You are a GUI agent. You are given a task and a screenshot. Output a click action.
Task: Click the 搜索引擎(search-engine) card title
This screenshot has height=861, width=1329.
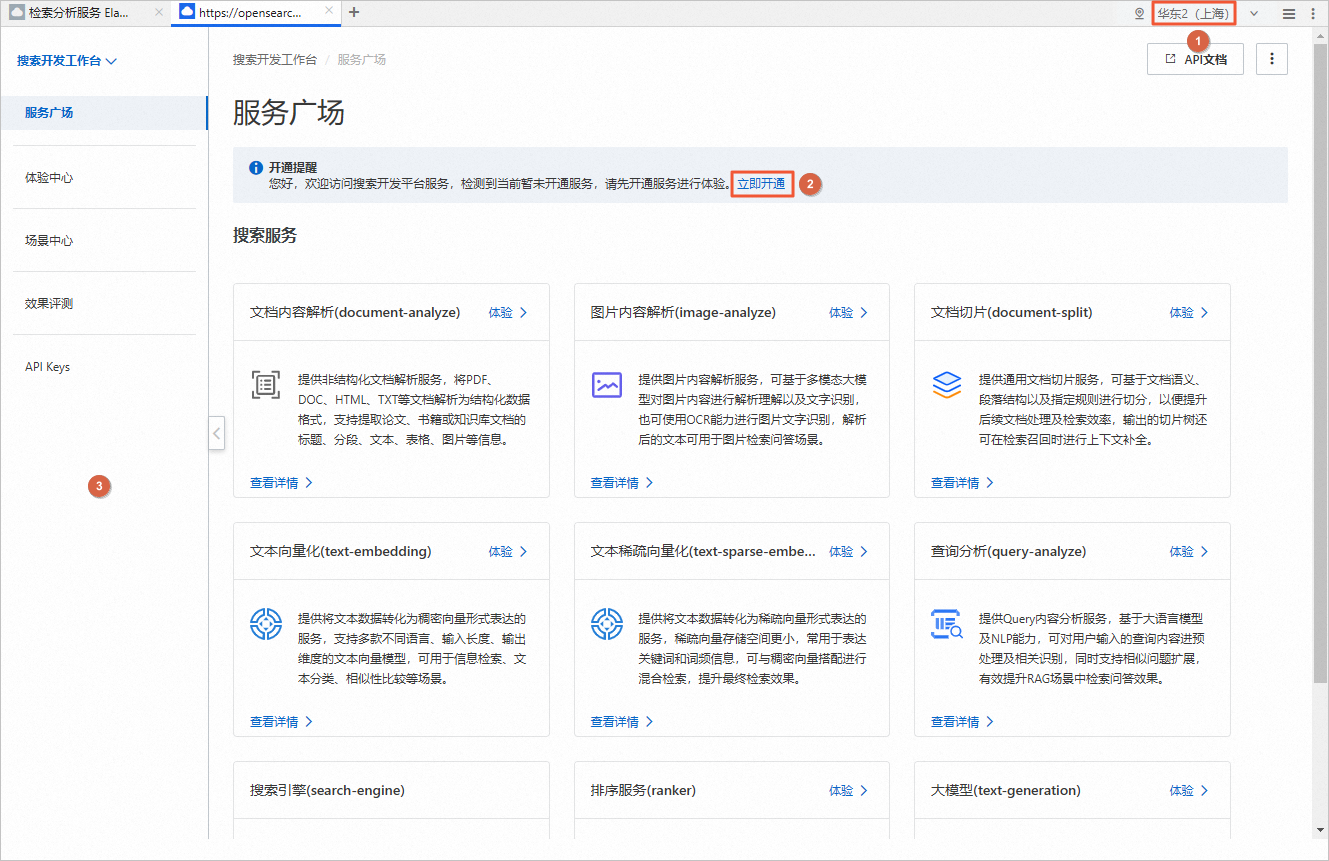pos(327,791)
